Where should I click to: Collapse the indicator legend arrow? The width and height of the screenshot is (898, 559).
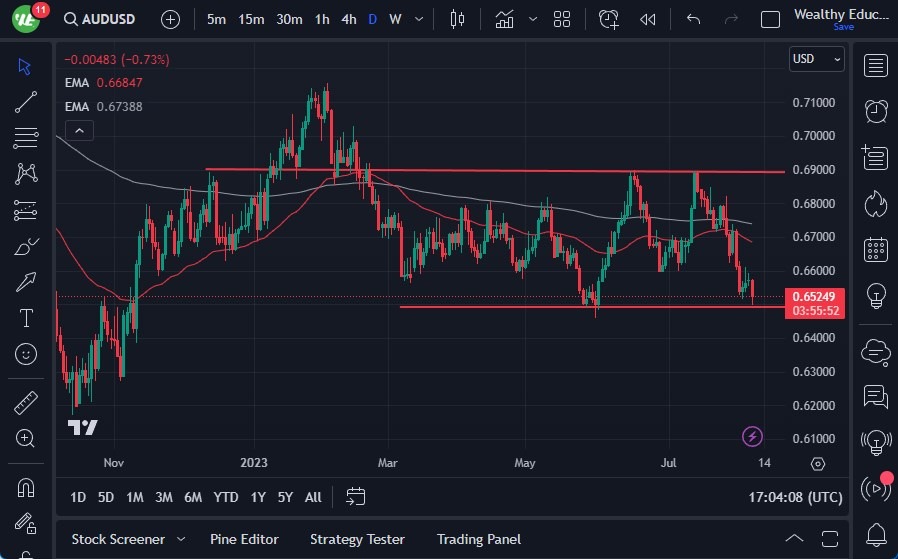79,130
